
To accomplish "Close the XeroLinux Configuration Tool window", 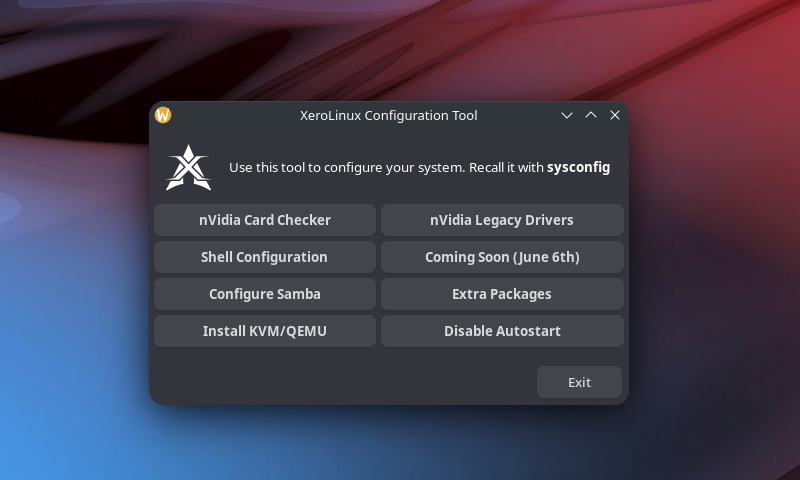I will pyautogui.click(x=615, y=115).
